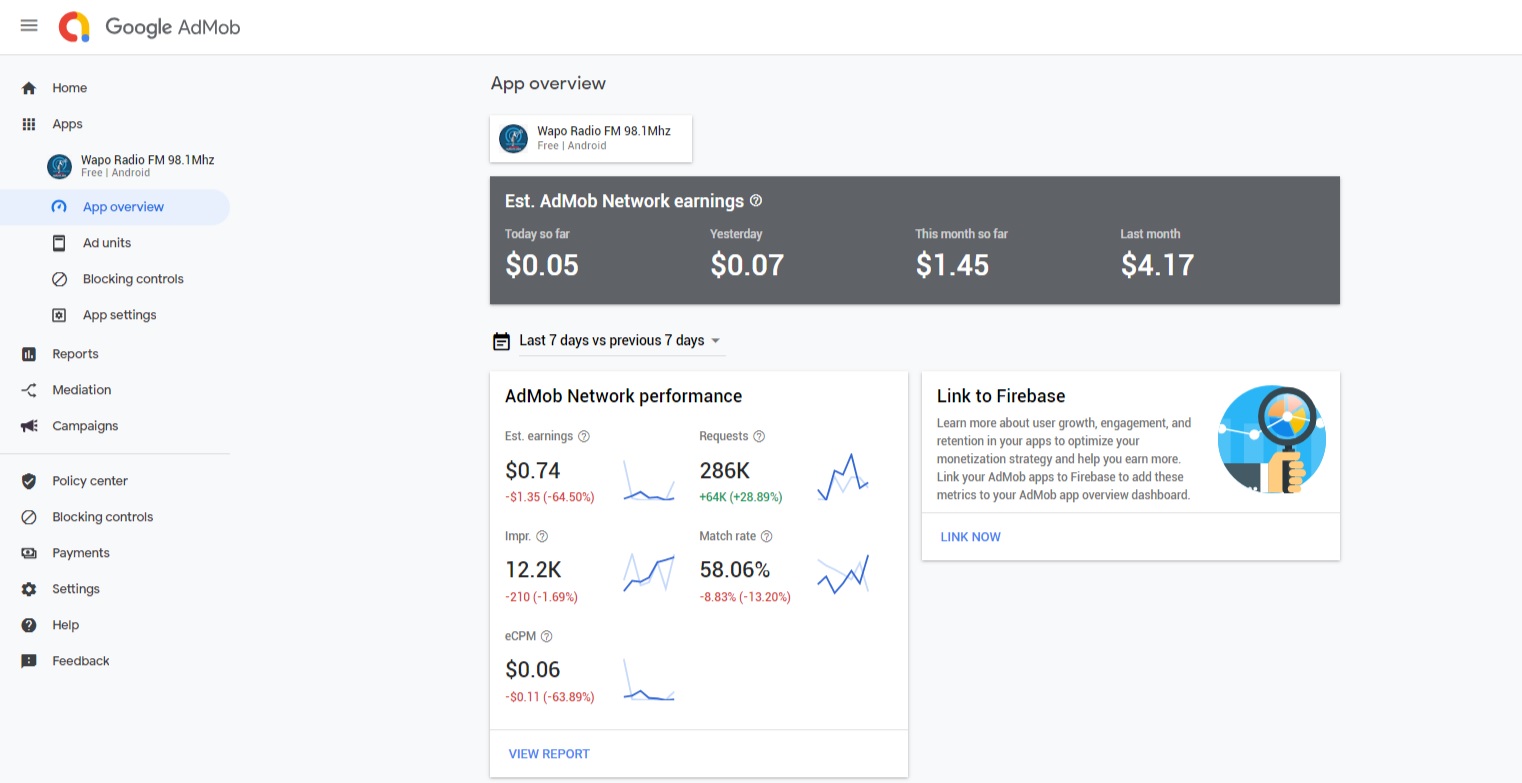
Task: Open Apps in sidebar
Action: coord(115,124)
